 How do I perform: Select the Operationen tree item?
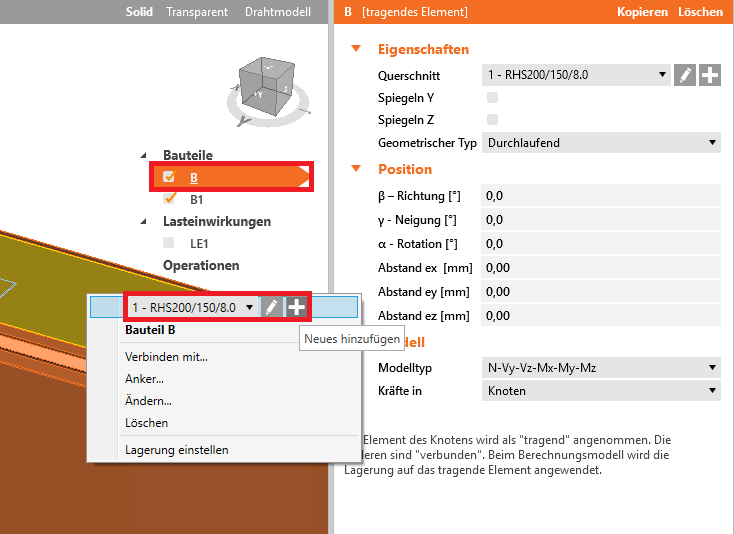coord(201,265)
